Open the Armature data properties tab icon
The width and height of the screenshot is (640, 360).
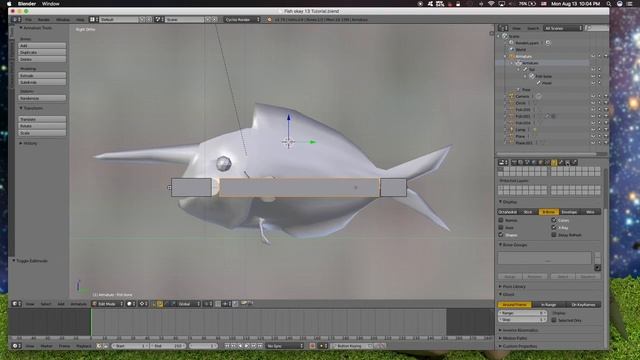(x=554, y=162)
